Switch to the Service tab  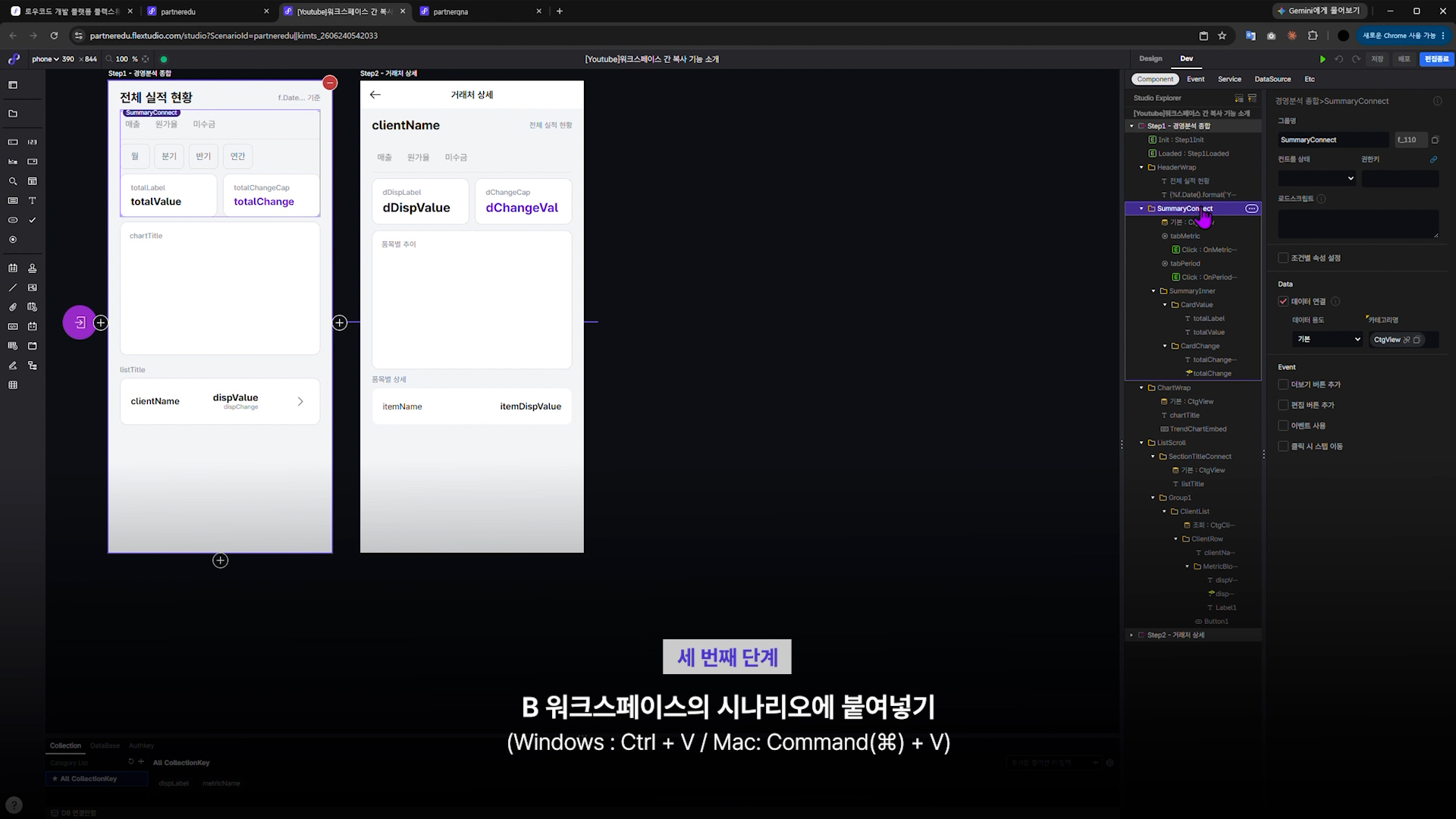click(1229, 79)
